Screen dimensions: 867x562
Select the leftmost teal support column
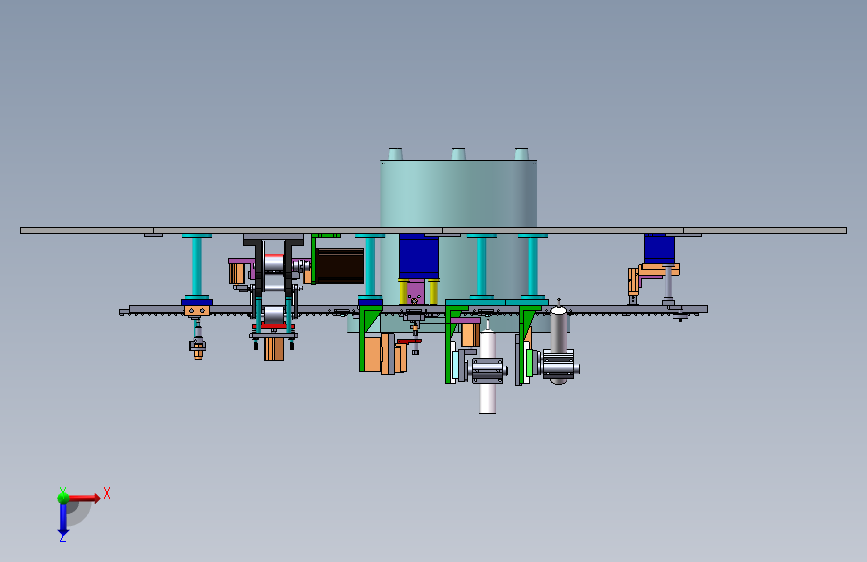[197, 267]
